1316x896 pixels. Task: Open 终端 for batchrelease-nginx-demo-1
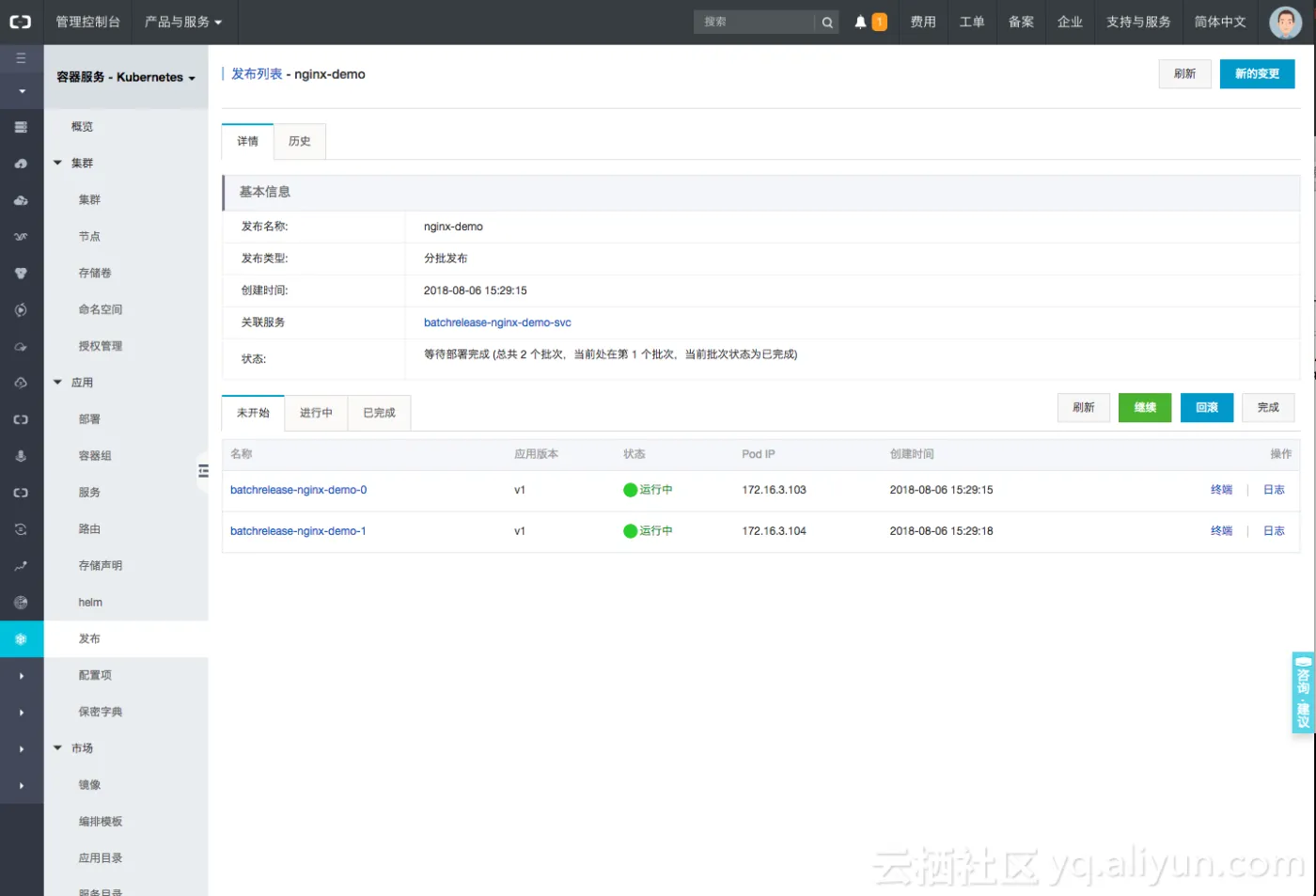(x=1221, y=531)
